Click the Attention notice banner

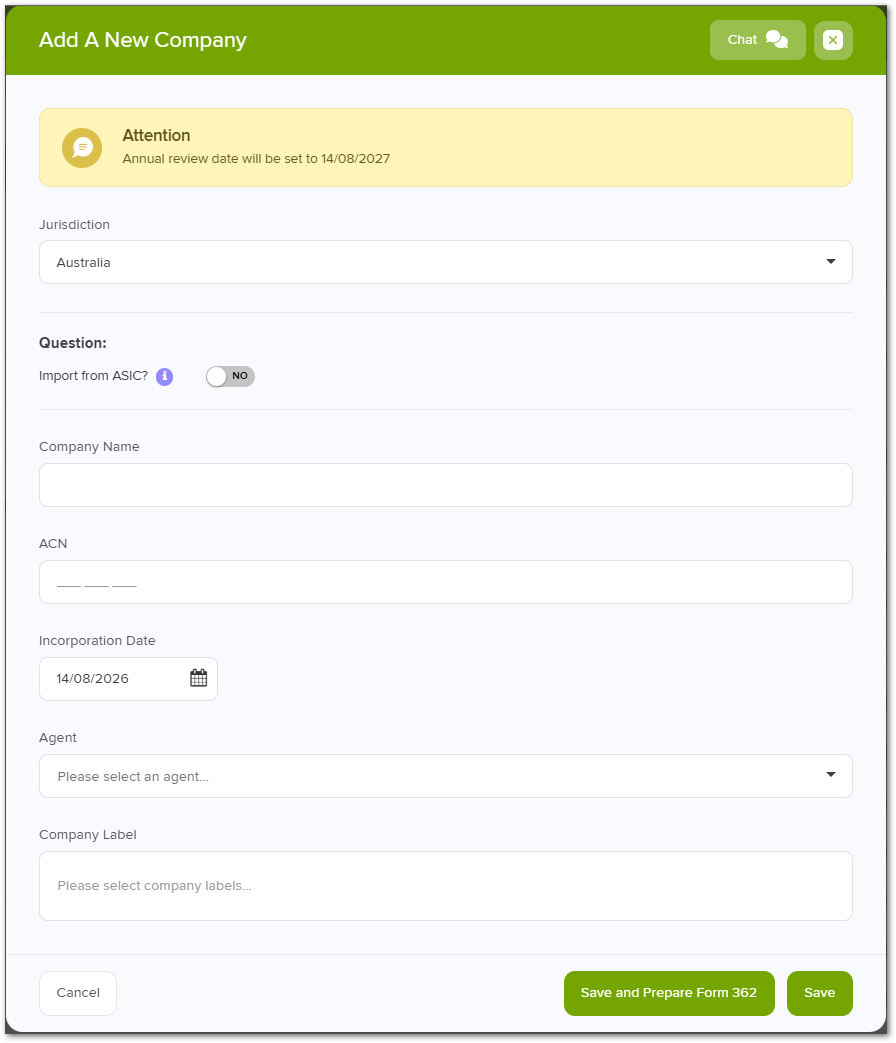pyautogui.click(x=446, y=148)
